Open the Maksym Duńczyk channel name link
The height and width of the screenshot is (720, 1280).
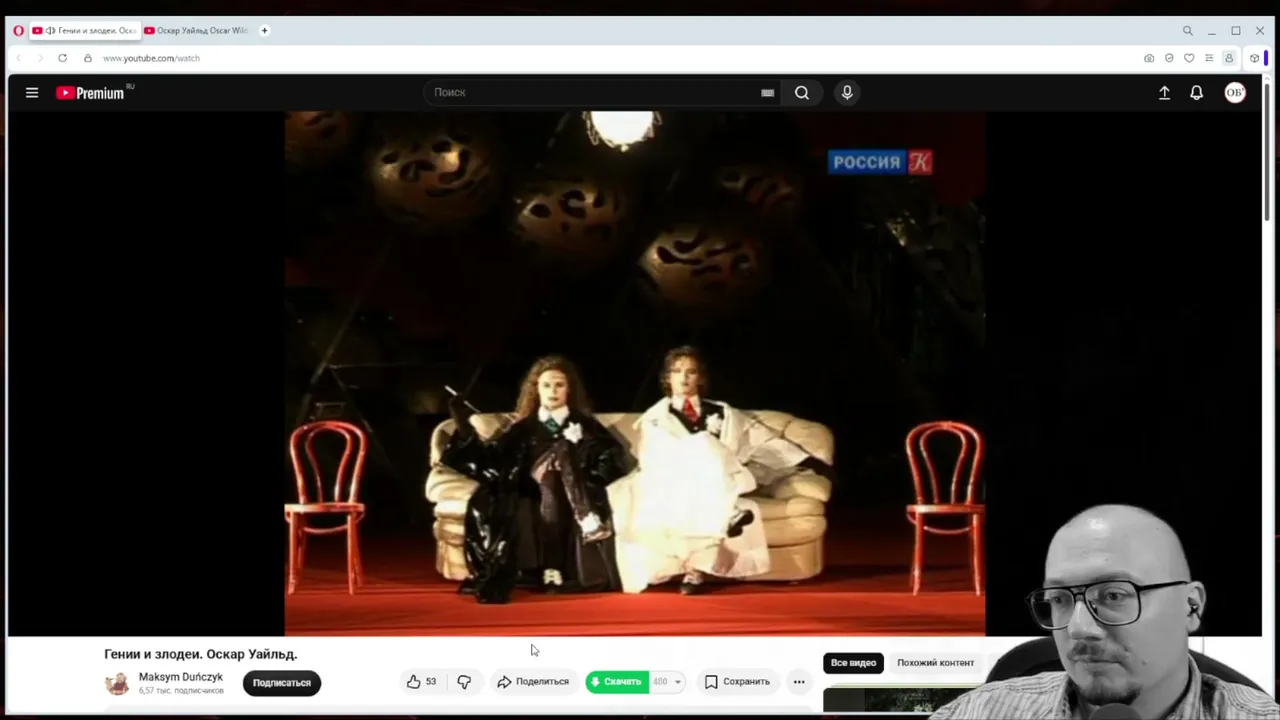pos(181,677)
